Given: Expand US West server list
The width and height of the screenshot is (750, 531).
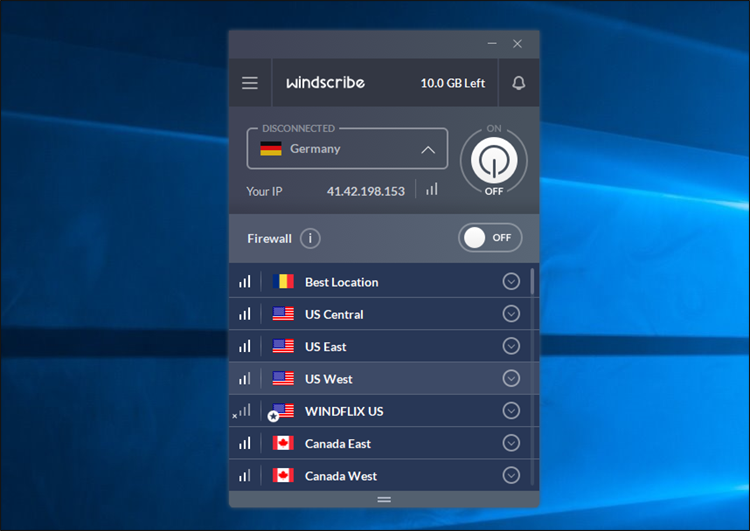Looking at the screenshot, I should tap(511, 378).
